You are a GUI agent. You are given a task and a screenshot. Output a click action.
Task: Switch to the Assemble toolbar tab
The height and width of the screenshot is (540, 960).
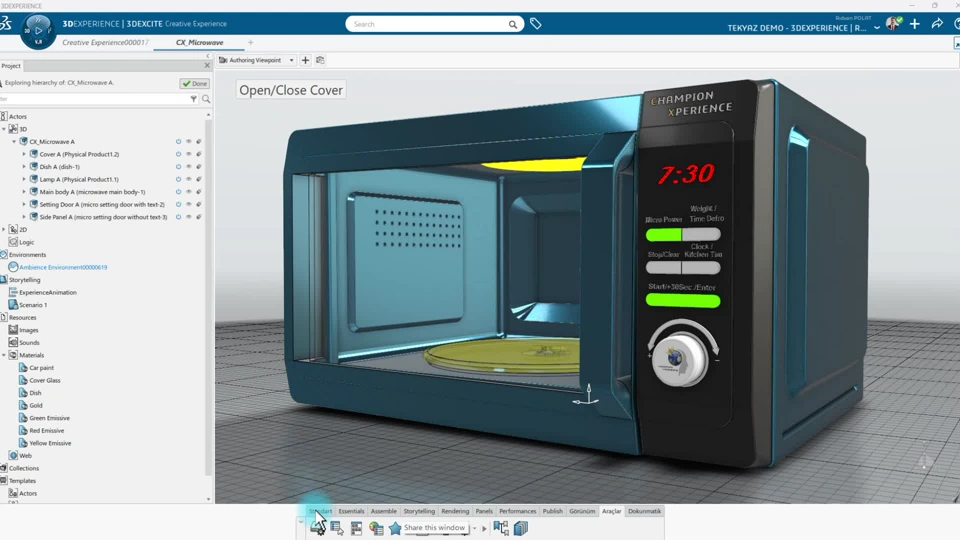coord(384,511)
